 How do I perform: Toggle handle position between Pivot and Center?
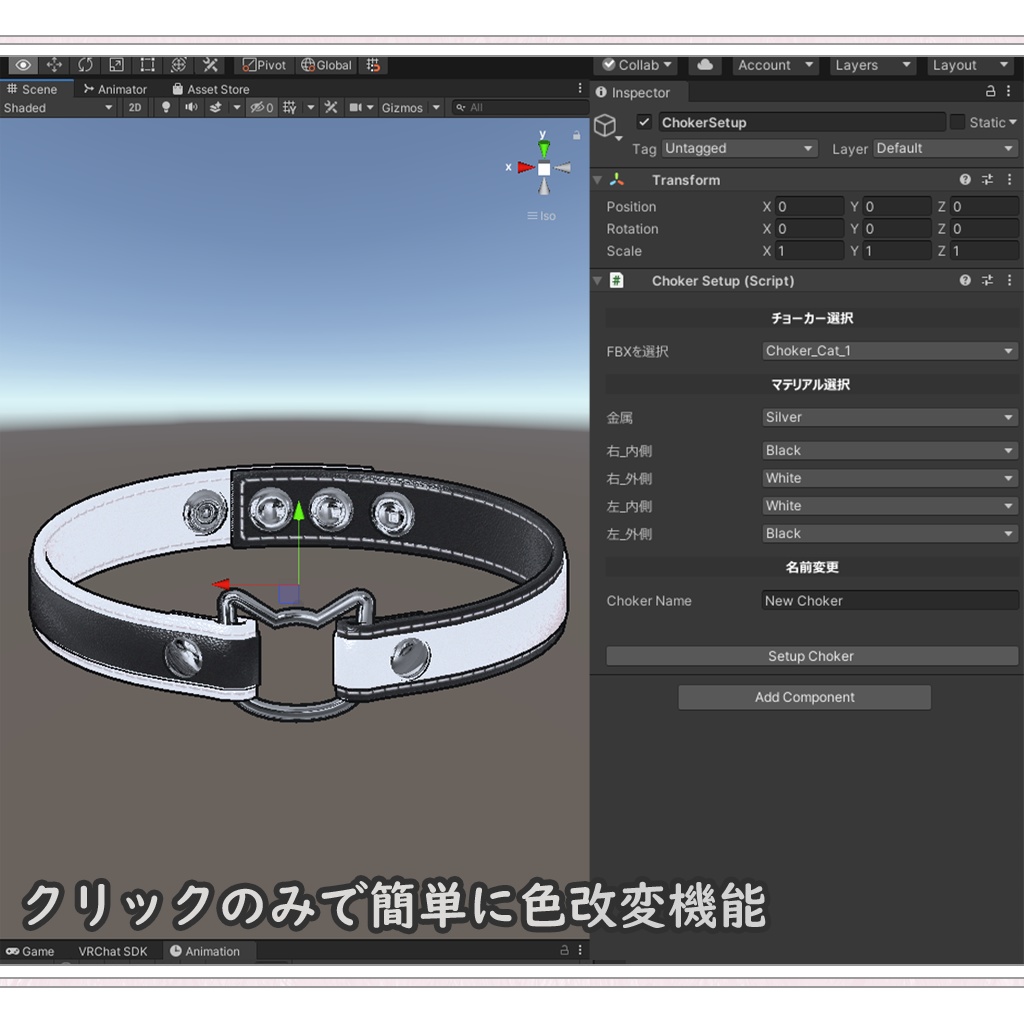click(x=262, y=64)
